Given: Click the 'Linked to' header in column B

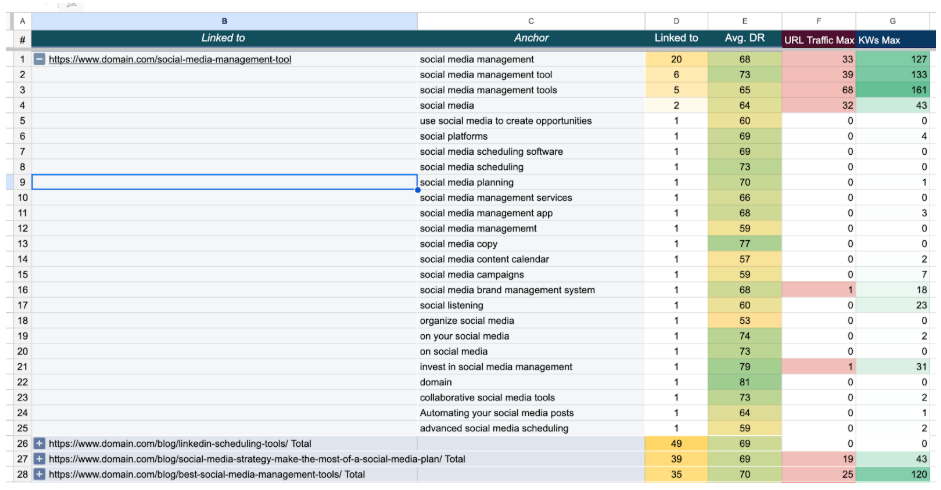Looking at the screenshot, I should [223, 38].
